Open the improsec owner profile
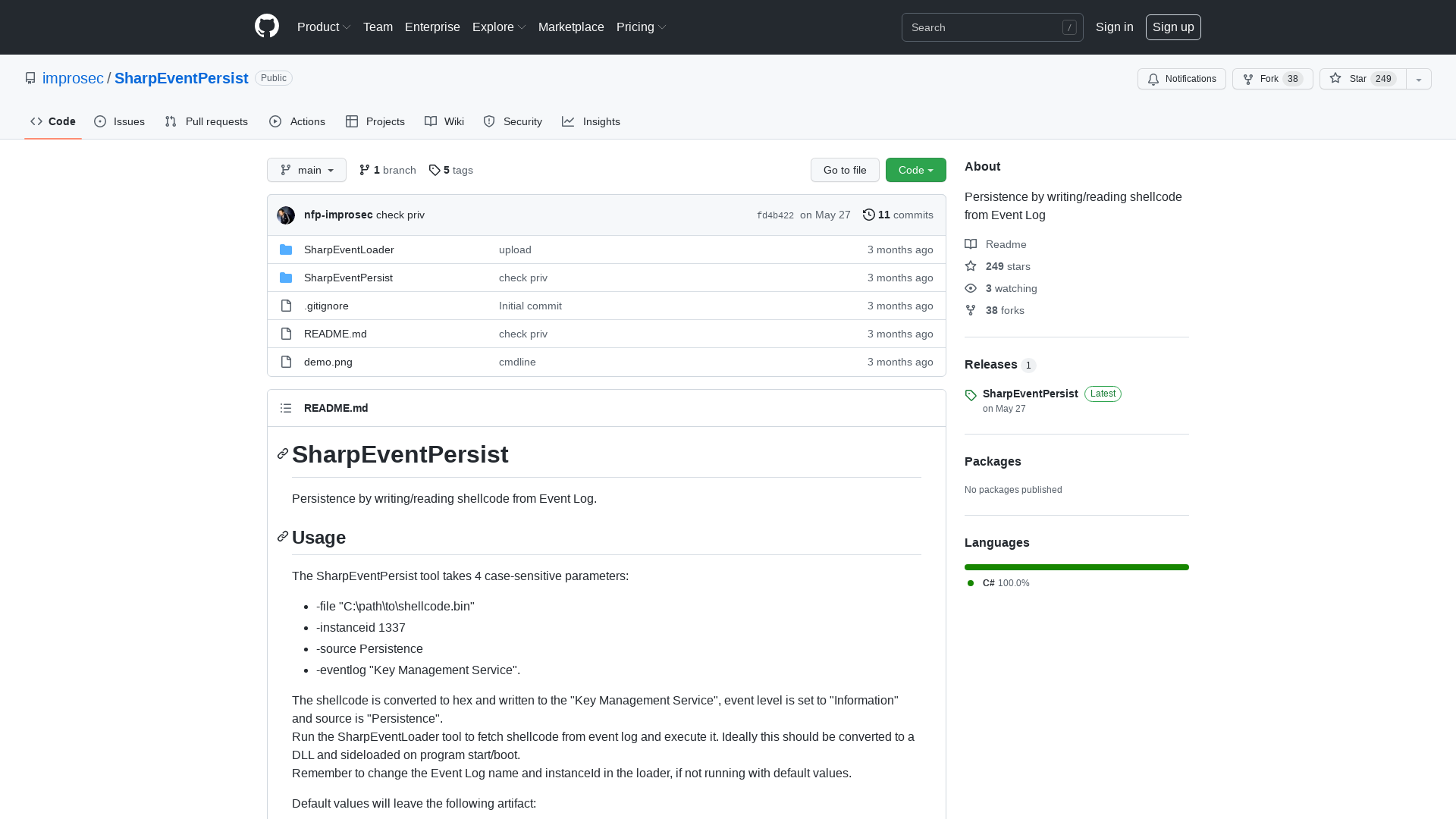The width and height of the screenshot is (1456, 819). click(73, 78)
